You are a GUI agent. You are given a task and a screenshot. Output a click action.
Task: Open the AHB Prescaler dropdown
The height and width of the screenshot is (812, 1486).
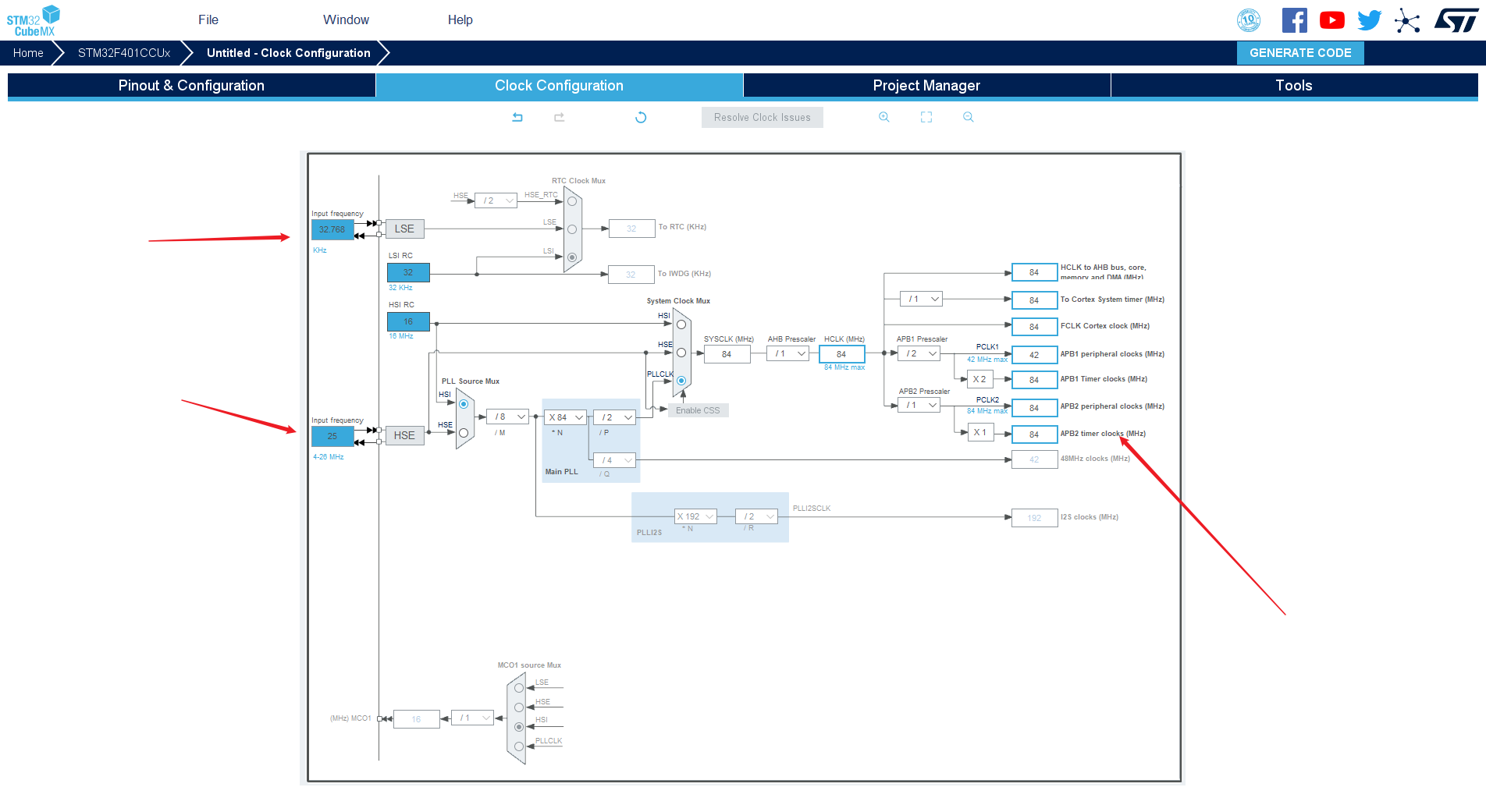tap(787, 353)
